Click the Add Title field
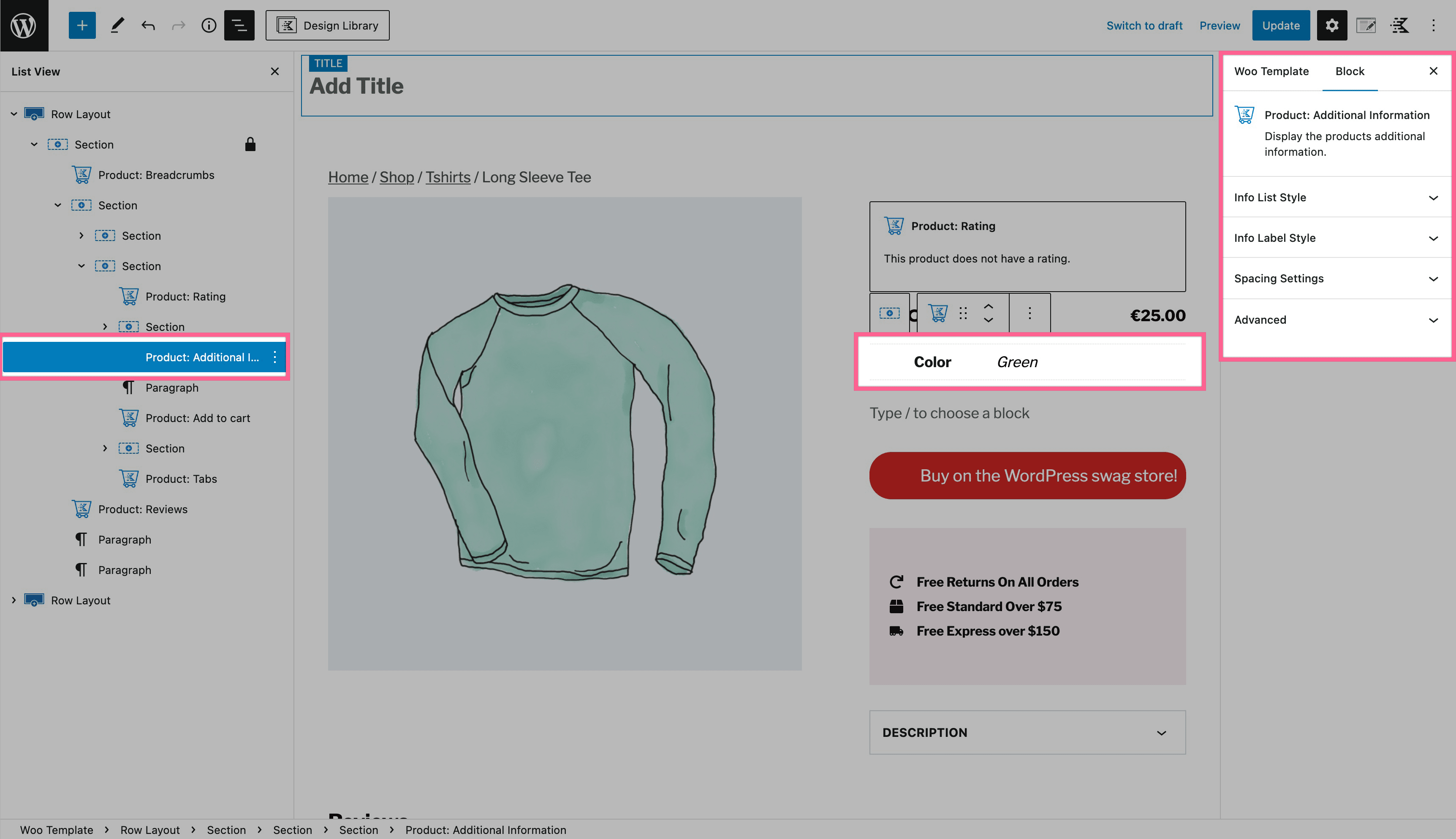This screenshot has width=1456, height=839. [x=757, y=87]
